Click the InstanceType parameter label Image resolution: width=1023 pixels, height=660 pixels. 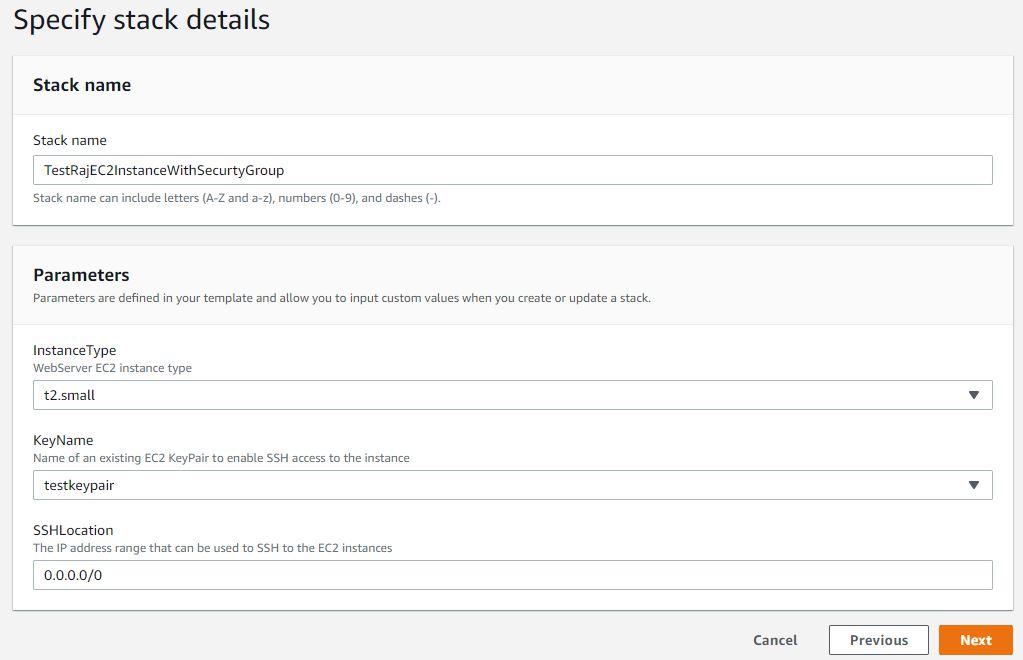click(x=73, y=350)
